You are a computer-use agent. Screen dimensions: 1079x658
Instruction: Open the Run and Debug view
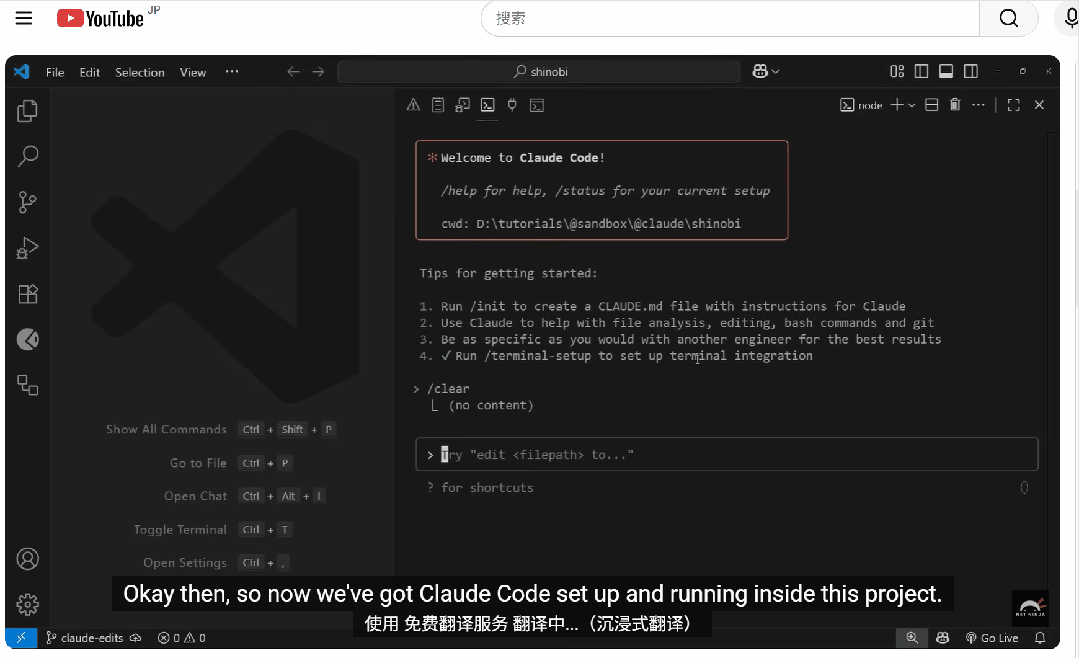point(28,248)
